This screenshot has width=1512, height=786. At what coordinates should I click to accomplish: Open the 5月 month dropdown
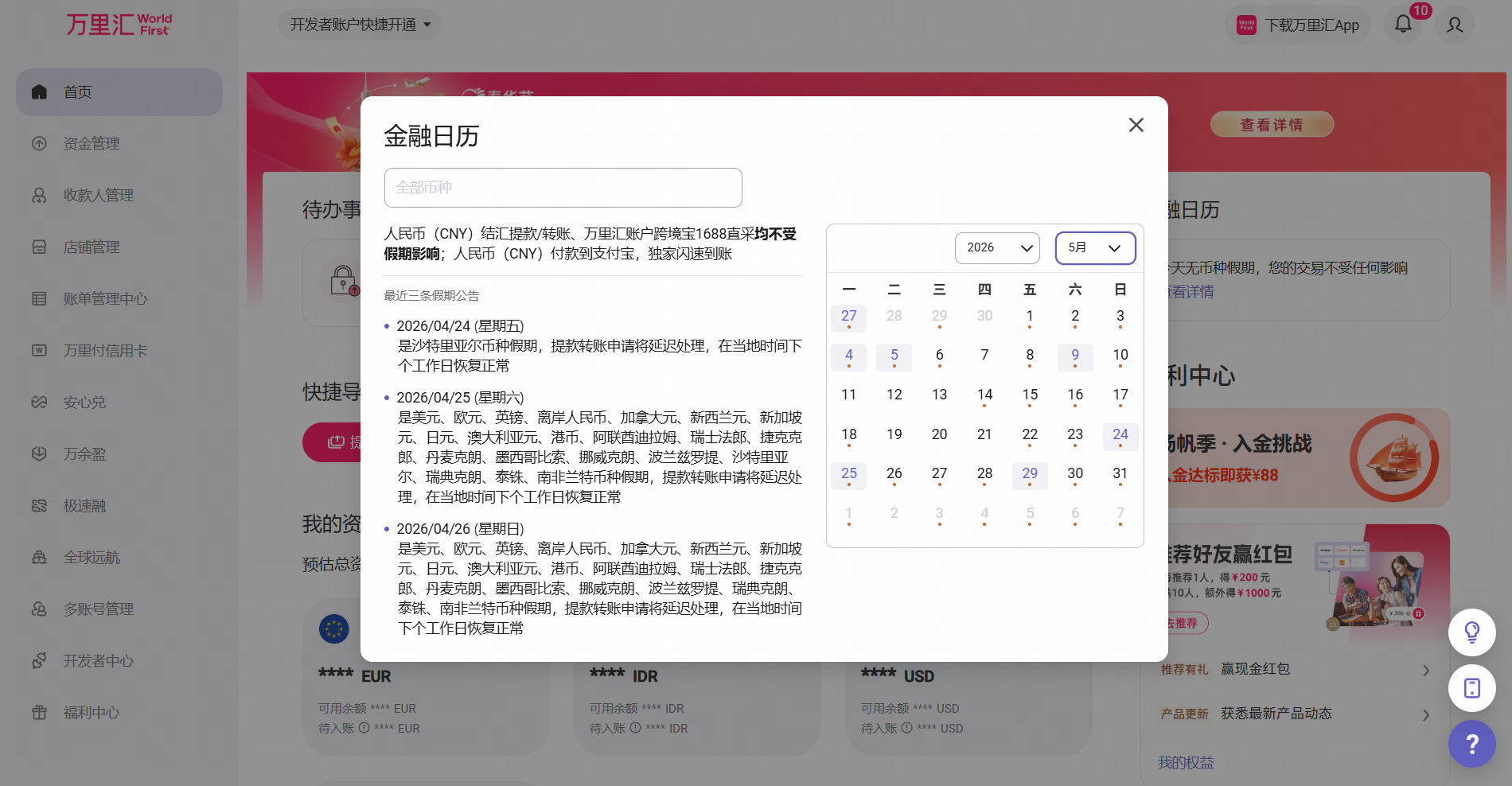1094,248
